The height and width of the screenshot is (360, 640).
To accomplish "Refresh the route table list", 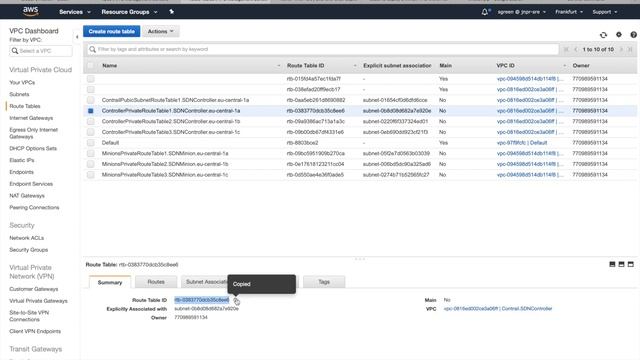I will (x=603, y=35).
